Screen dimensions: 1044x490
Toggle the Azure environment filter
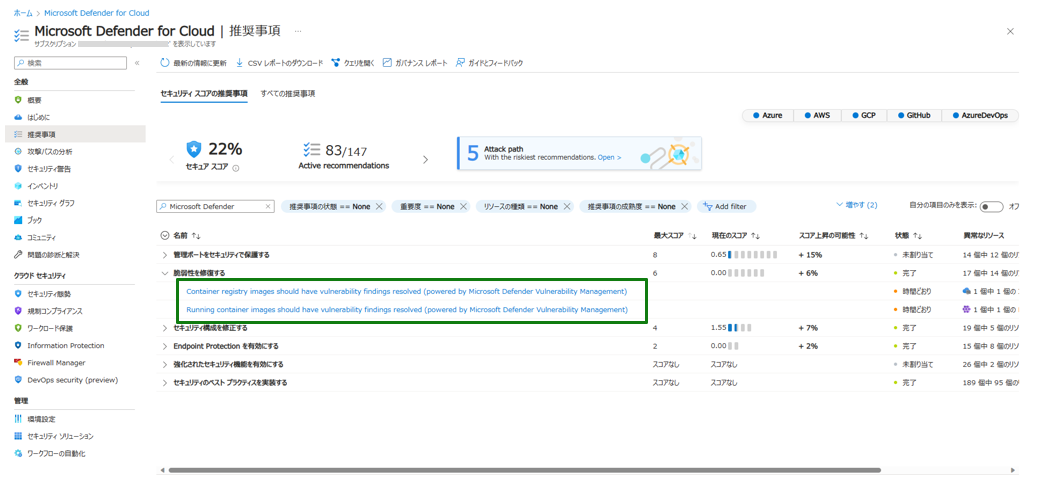click(767, 115)
